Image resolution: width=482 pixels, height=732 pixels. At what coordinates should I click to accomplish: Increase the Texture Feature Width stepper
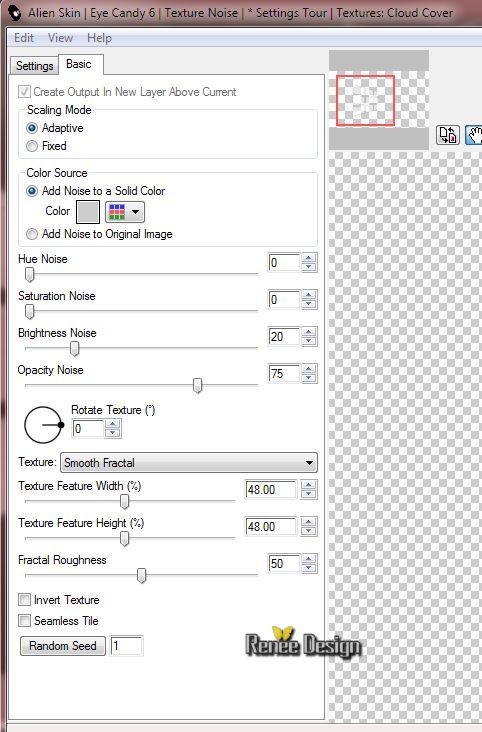click(x=308, y=485)
